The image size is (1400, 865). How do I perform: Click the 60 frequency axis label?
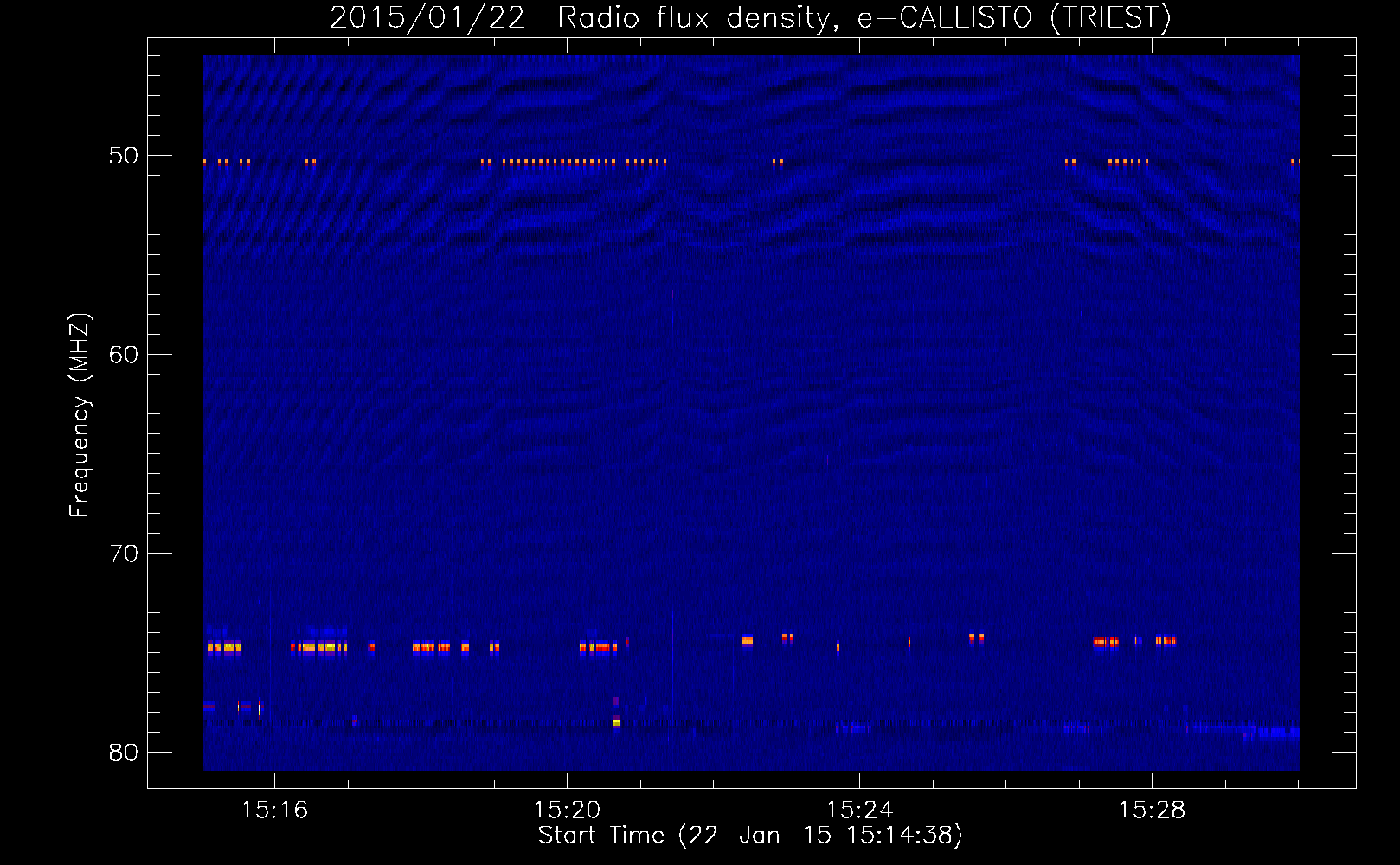point(124,355)
